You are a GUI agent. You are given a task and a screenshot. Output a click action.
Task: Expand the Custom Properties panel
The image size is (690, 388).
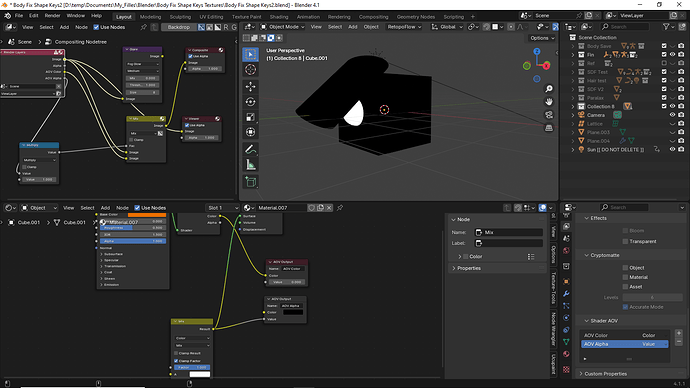581,373
